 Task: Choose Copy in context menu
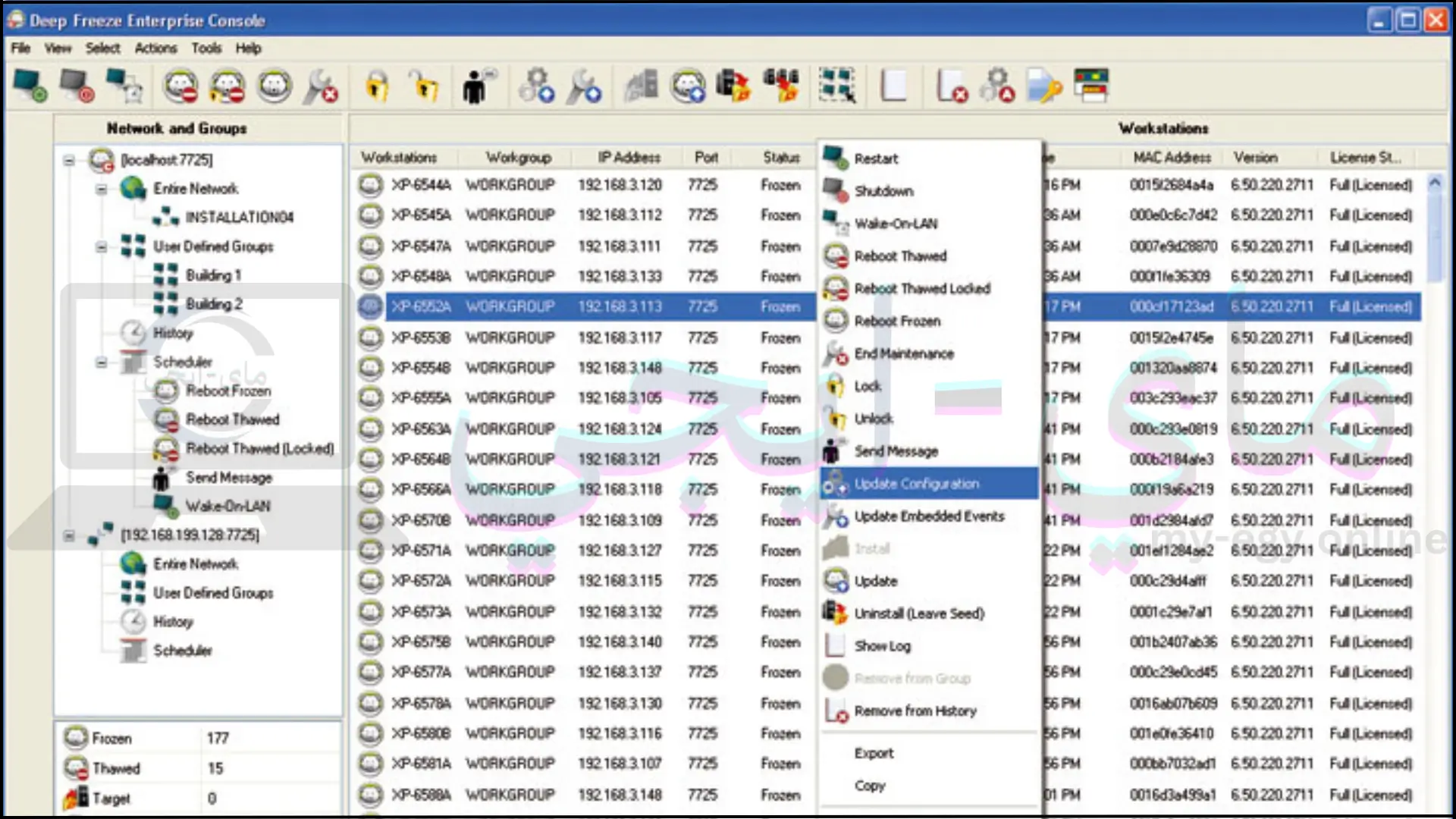tap(929, 786)
